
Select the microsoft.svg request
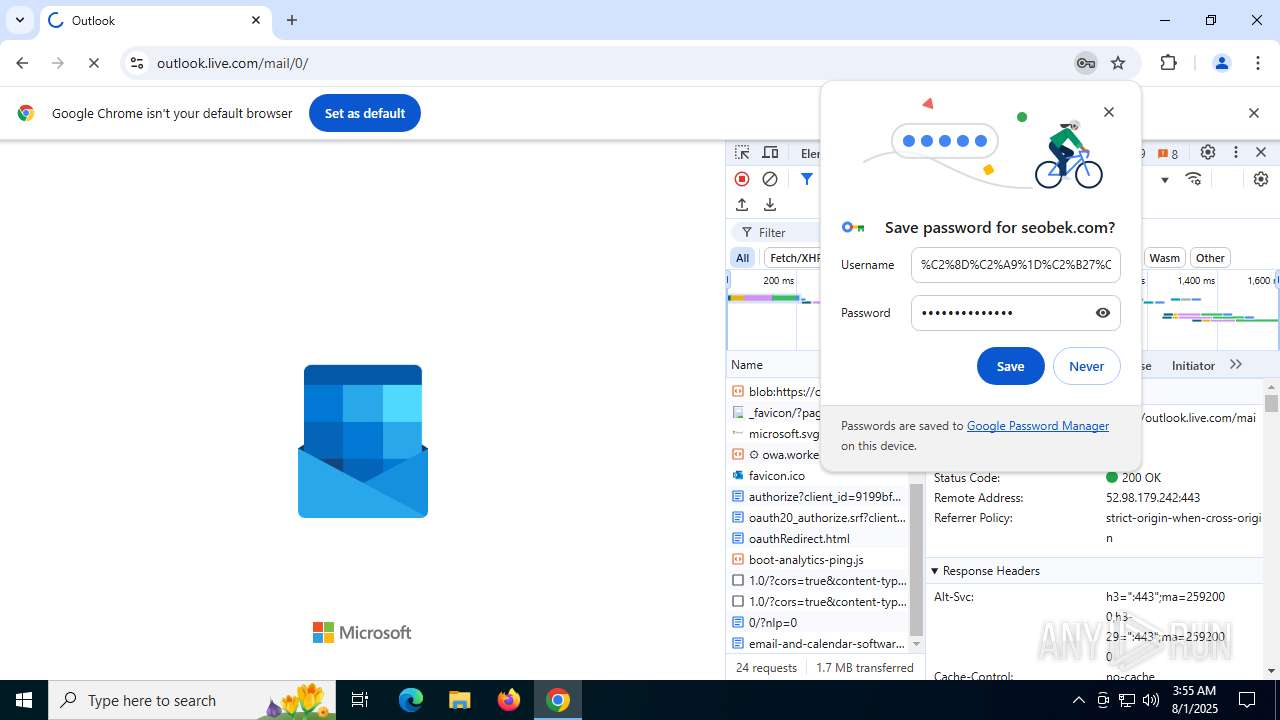tap(776, 434)
